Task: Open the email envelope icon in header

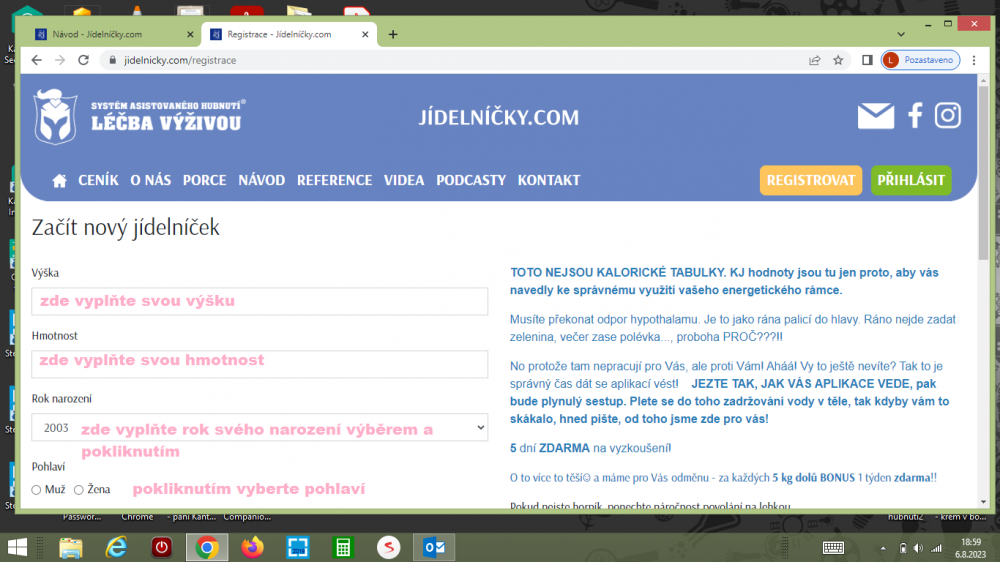Action: (x=876, y=116)
